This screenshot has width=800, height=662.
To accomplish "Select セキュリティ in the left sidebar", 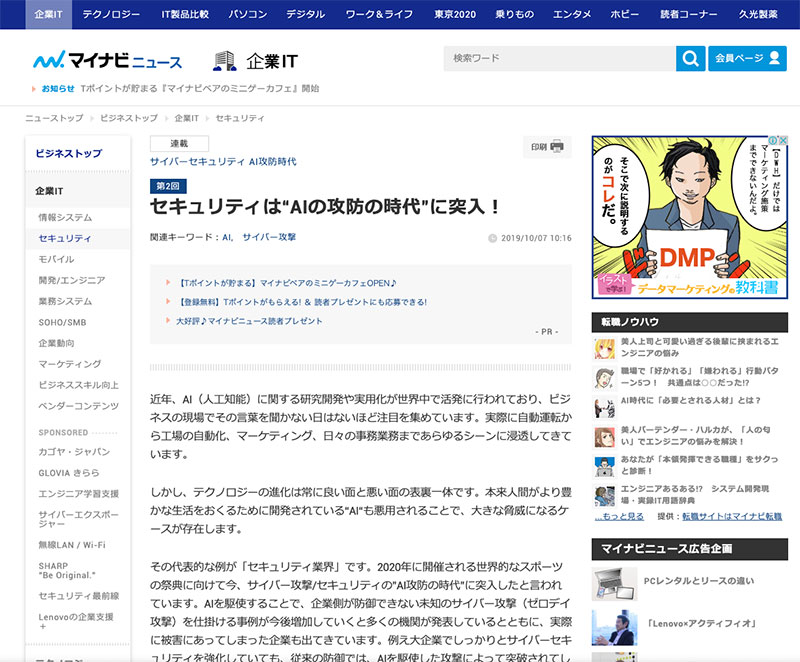I will point(65,238).
